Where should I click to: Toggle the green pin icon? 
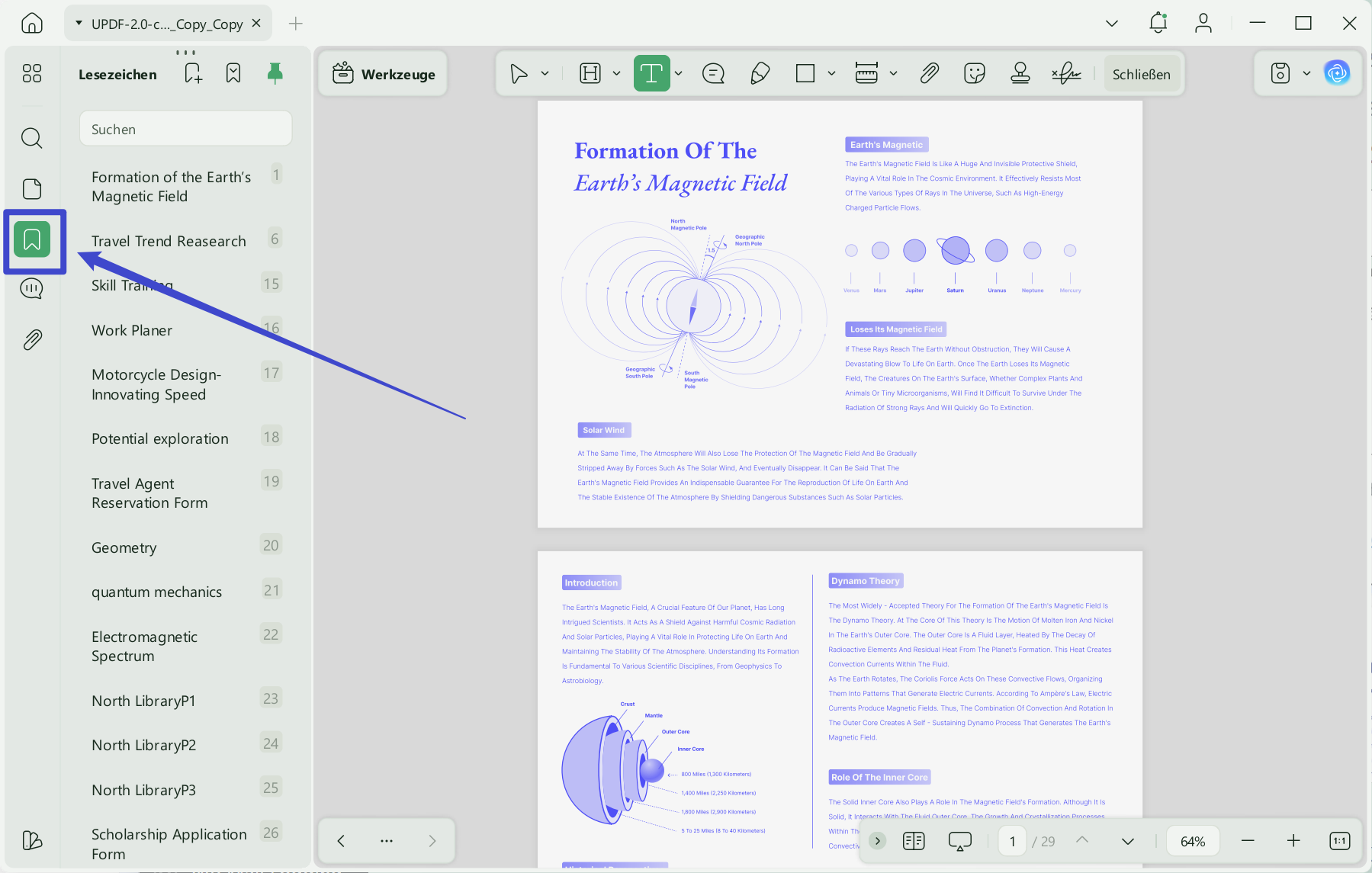coord(275,73)
